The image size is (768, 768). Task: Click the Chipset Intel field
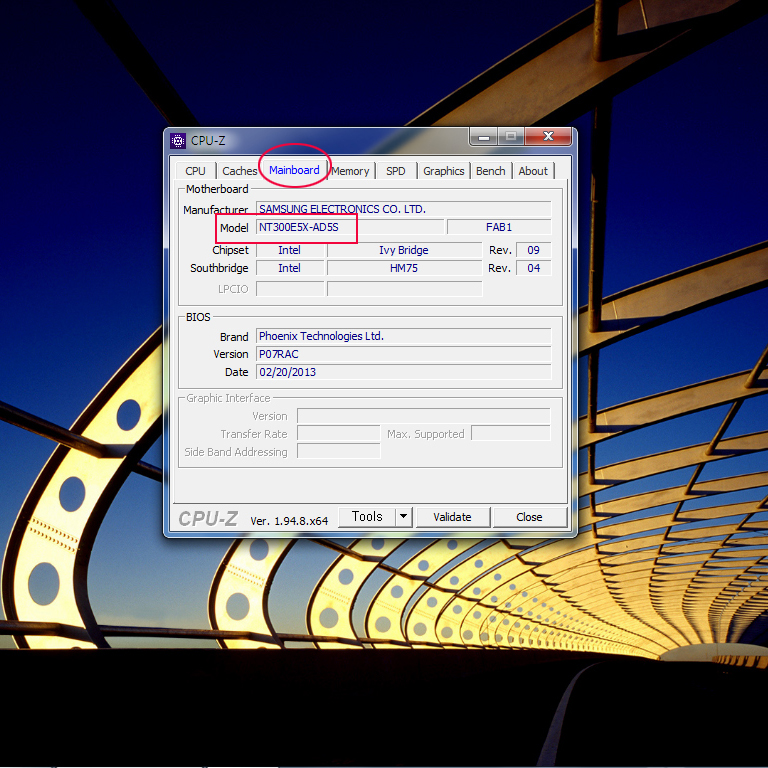click(290, 250)
